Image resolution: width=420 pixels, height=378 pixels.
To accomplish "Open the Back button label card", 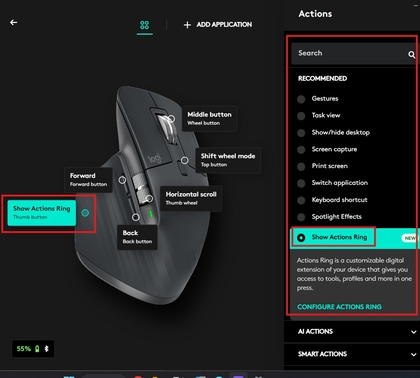I will click(x=137, y=237).
